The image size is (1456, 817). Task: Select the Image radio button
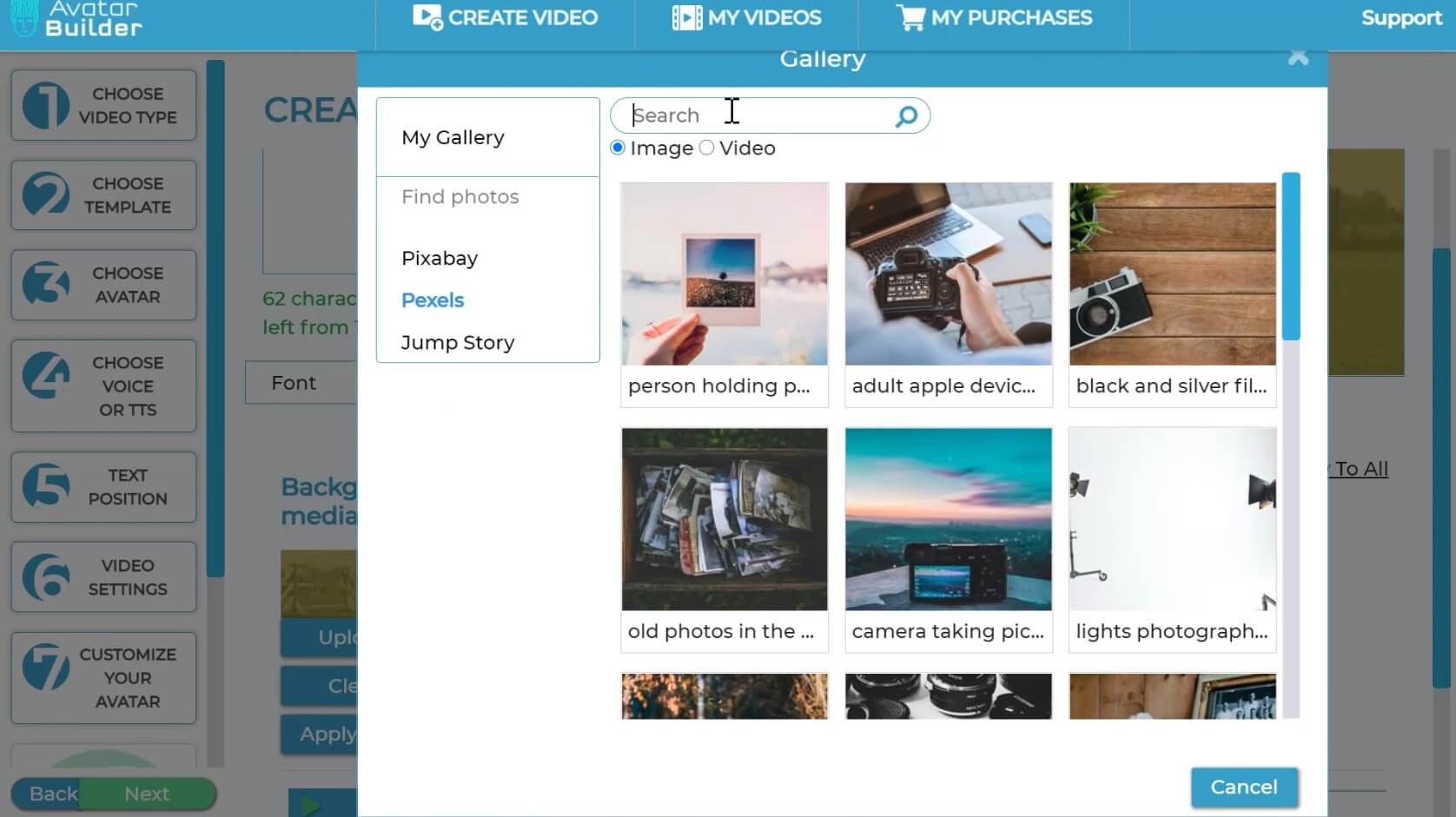click(x=618, y=148)
